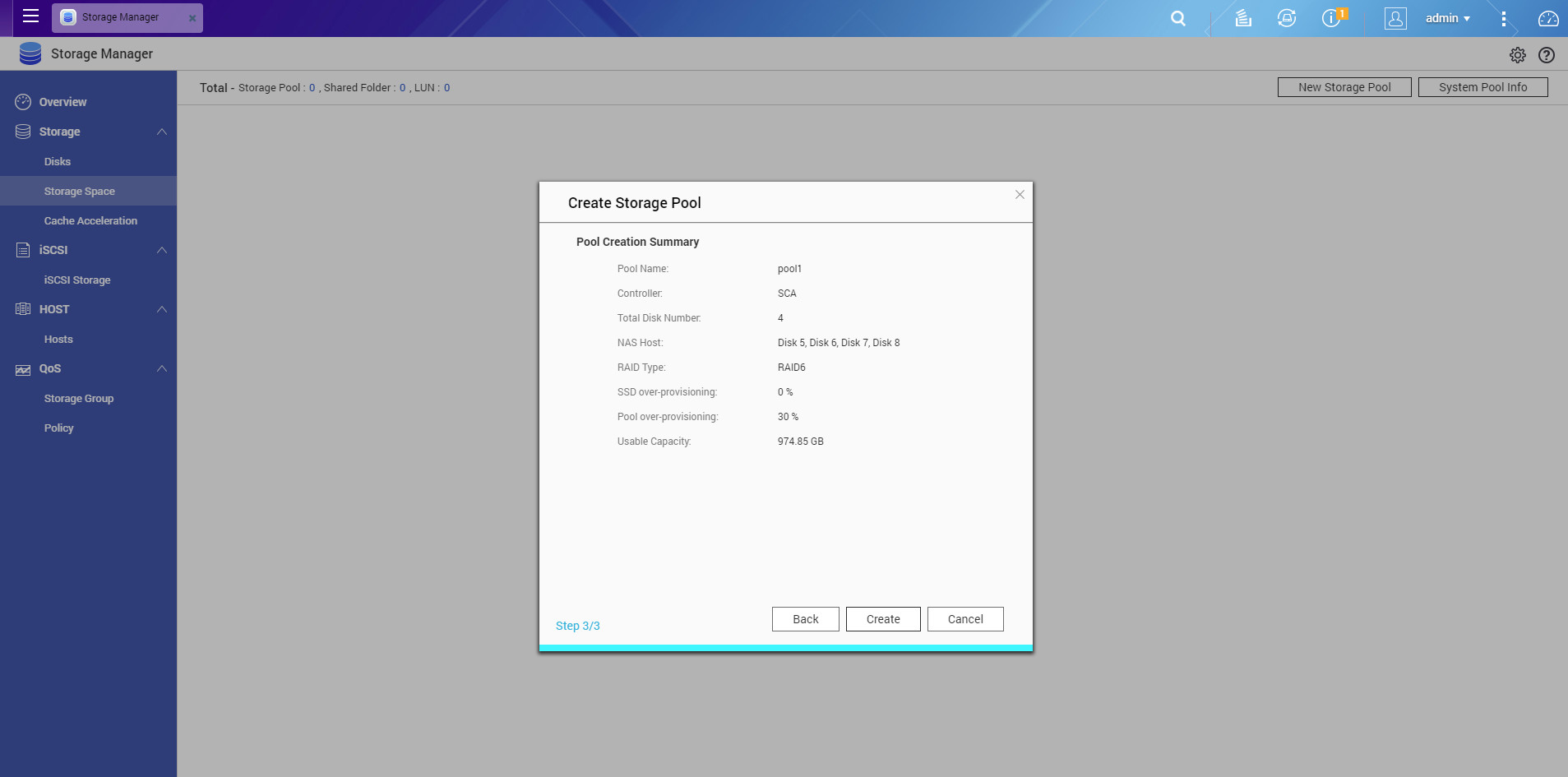Go to Cache Acceleration page

point(90,220)
